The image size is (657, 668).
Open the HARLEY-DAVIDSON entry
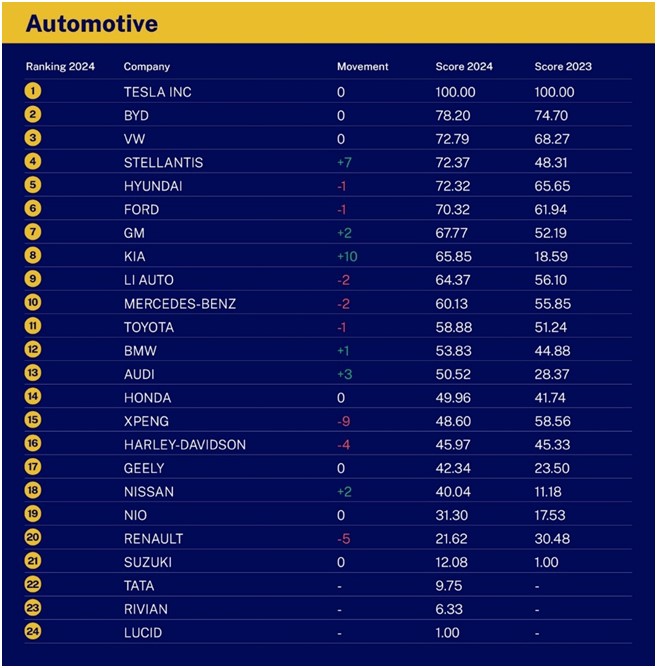click(x=185, y=445)
